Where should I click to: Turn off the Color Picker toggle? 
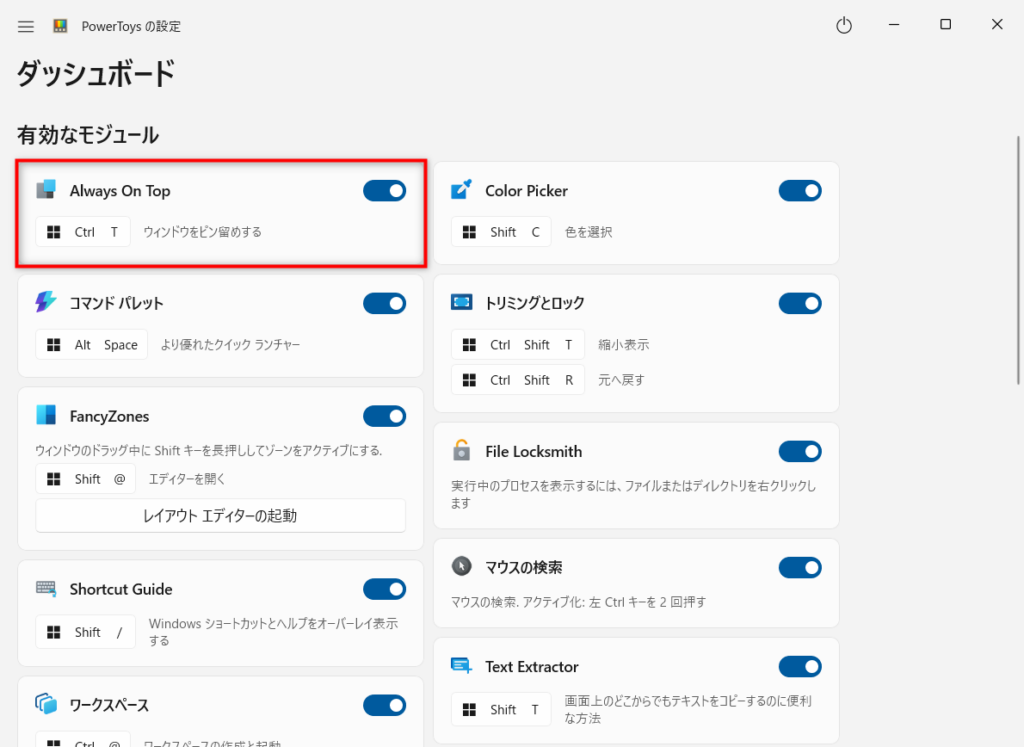click(x=800, y=191)
